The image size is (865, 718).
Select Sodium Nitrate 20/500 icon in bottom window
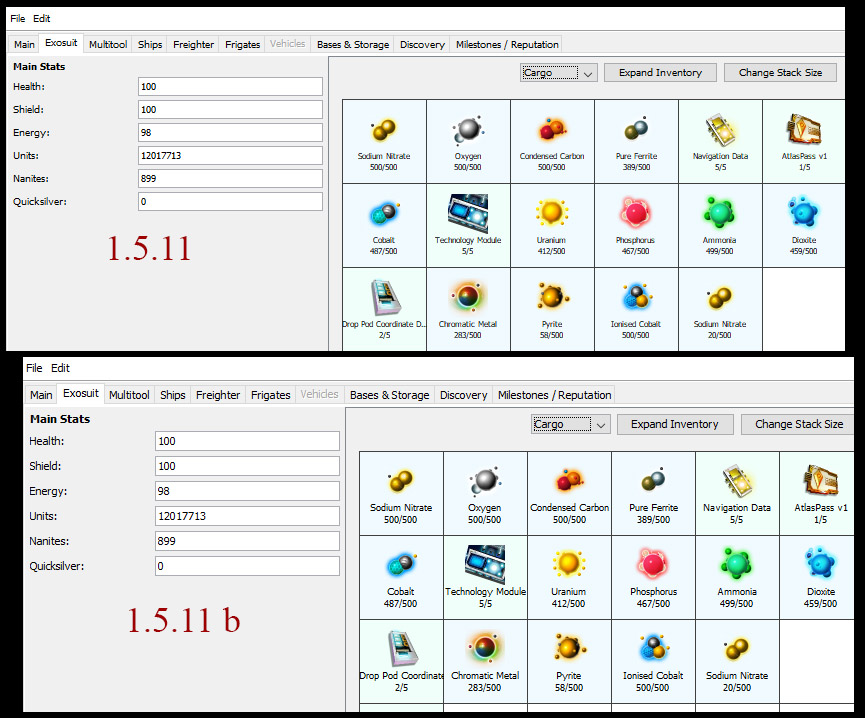click(x=737, y=650)
